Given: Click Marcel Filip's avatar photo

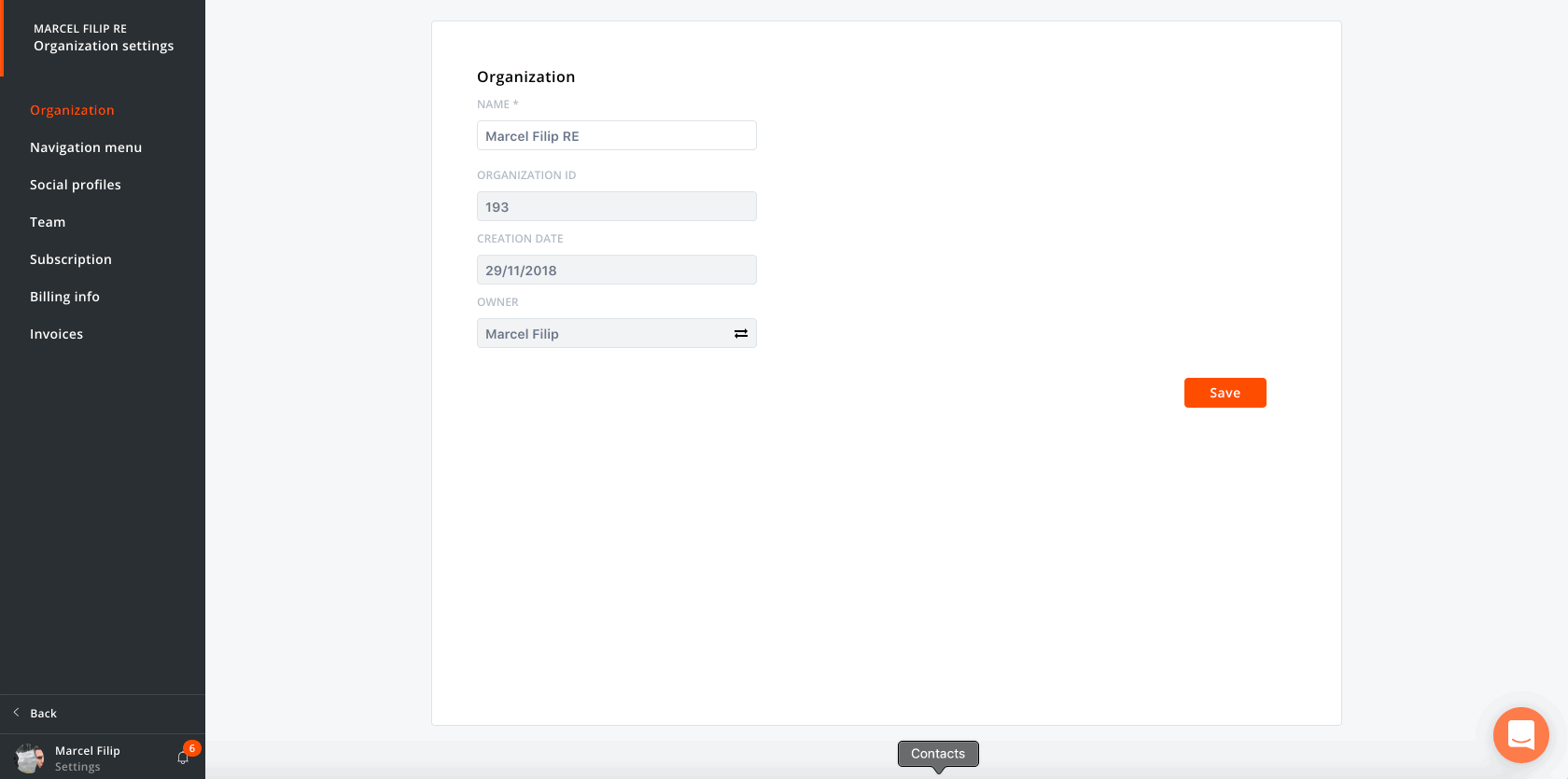Looking at the screenshot, I should (30, 758).
